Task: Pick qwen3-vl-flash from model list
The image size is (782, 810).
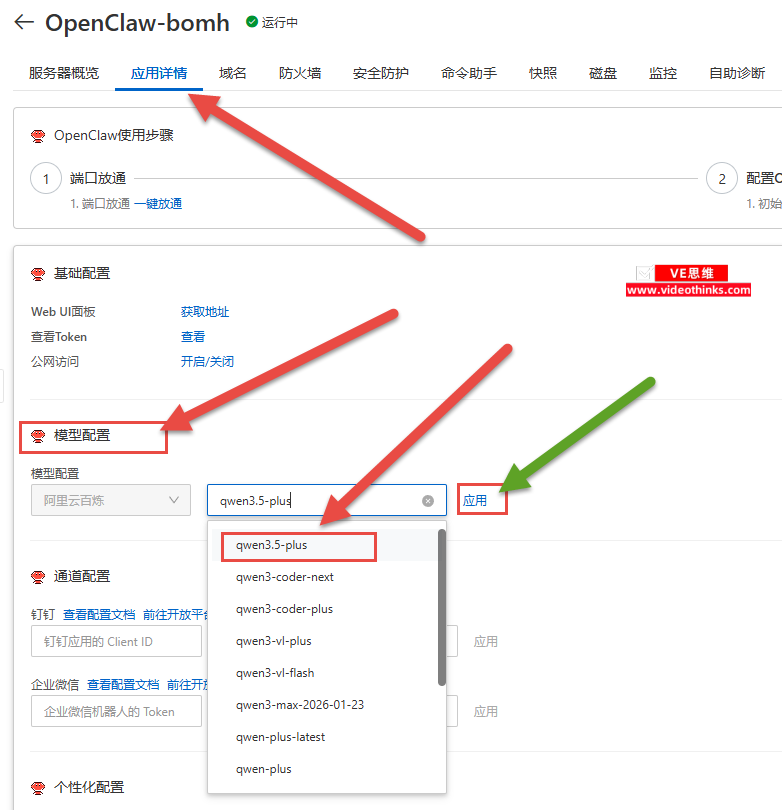Action: (275, 673)
